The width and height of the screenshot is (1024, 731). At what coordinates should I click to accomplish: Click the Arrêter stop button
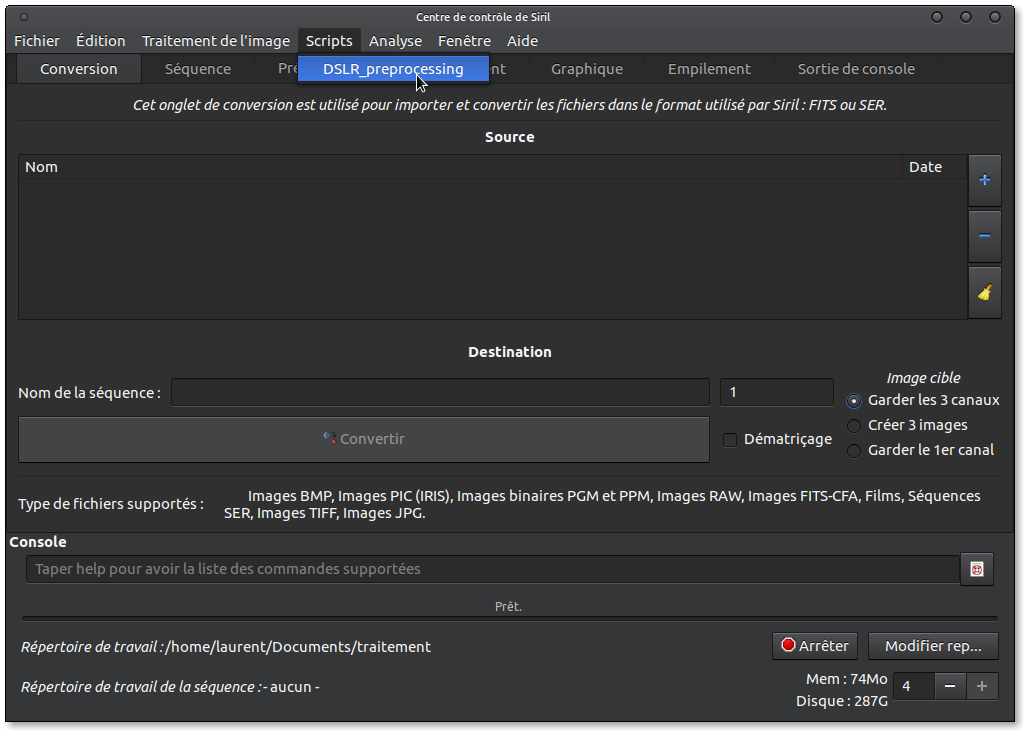(x=814, y=646)
